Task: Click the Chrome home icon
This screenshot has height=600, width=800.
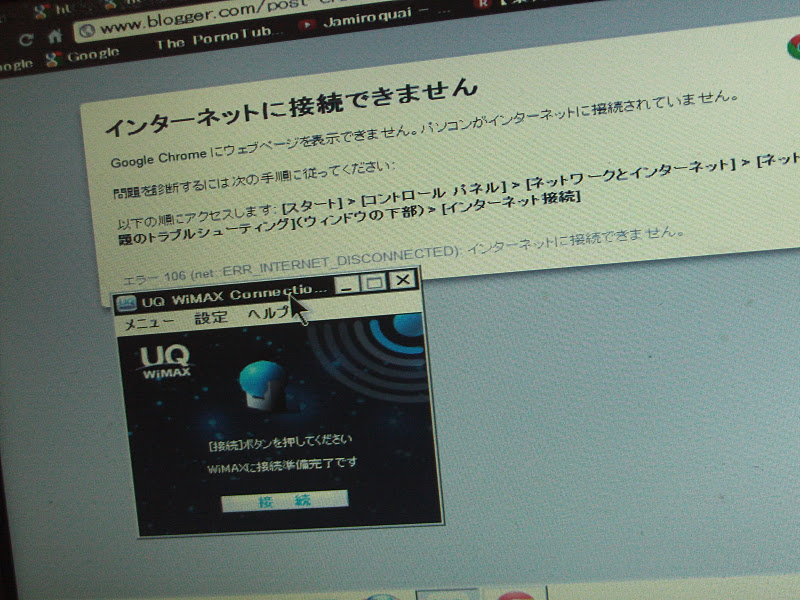Action: (55, 36)
